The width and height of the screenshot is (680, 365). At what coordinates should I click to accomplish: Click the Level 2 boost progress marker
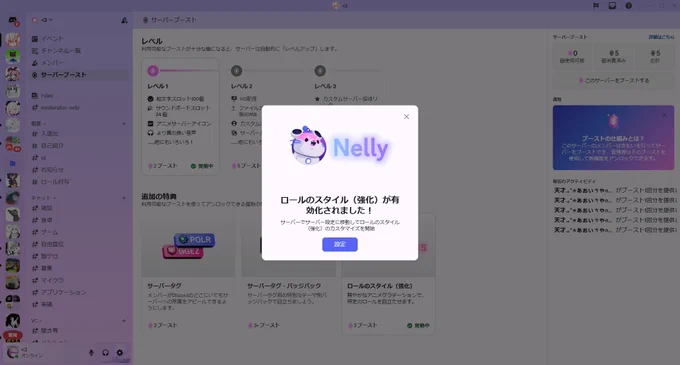[x=236, y=71]
